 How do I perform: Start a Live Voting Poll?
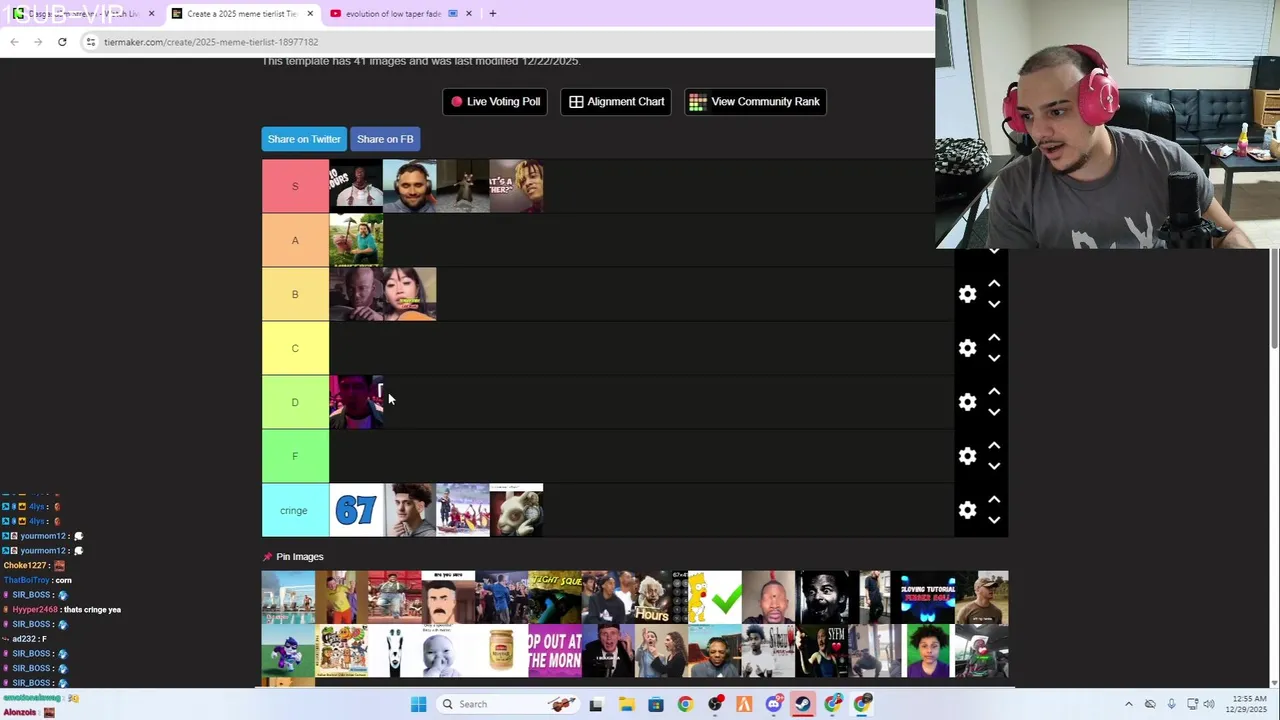(x=495, y=101)
